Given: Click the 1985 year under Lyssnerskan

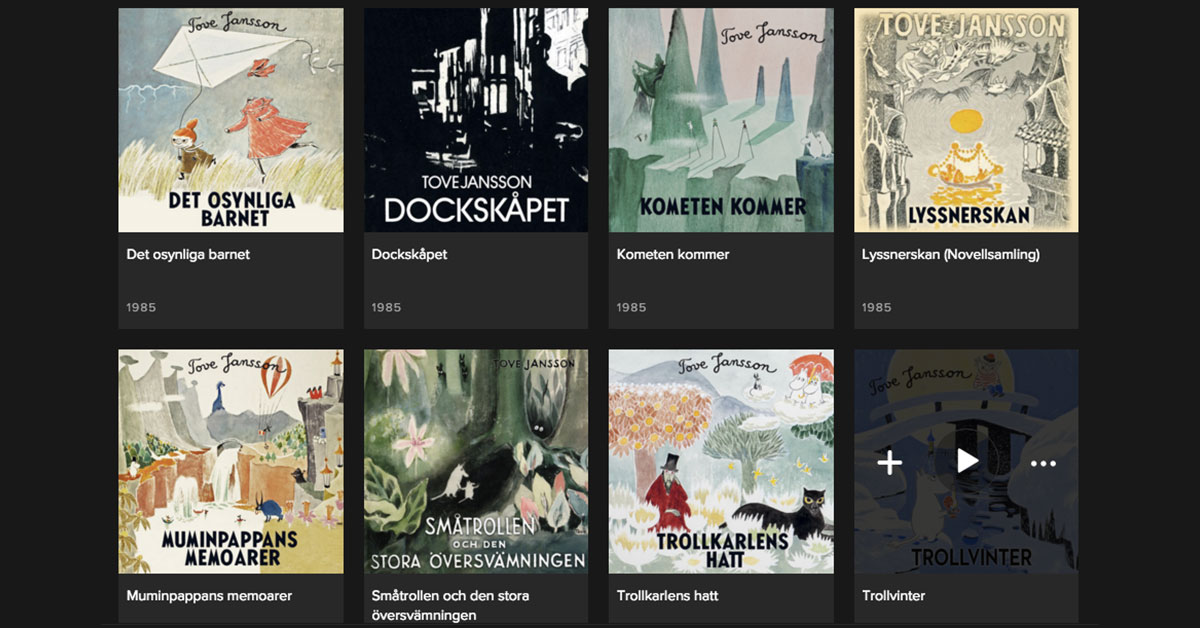Looking at the screenshot, I should tap(876, 307).
